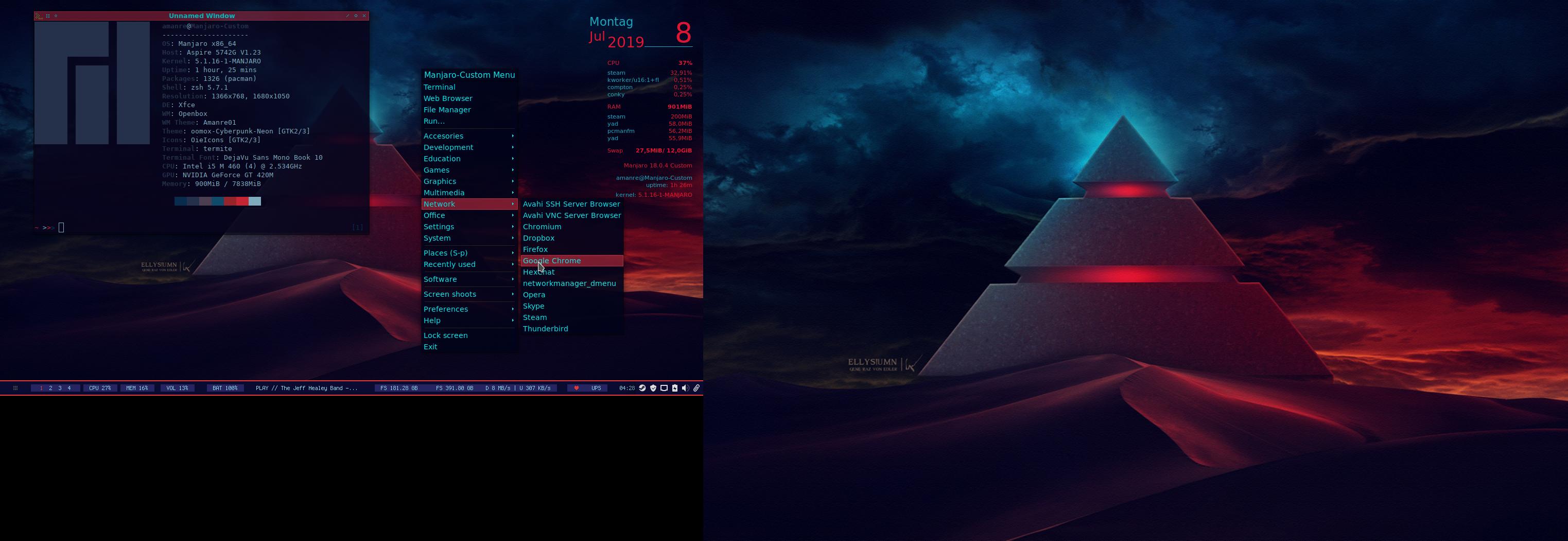Mute audio with the speaker tray icon
This screenshot has width=1568, height=541.
click(685, 388)
